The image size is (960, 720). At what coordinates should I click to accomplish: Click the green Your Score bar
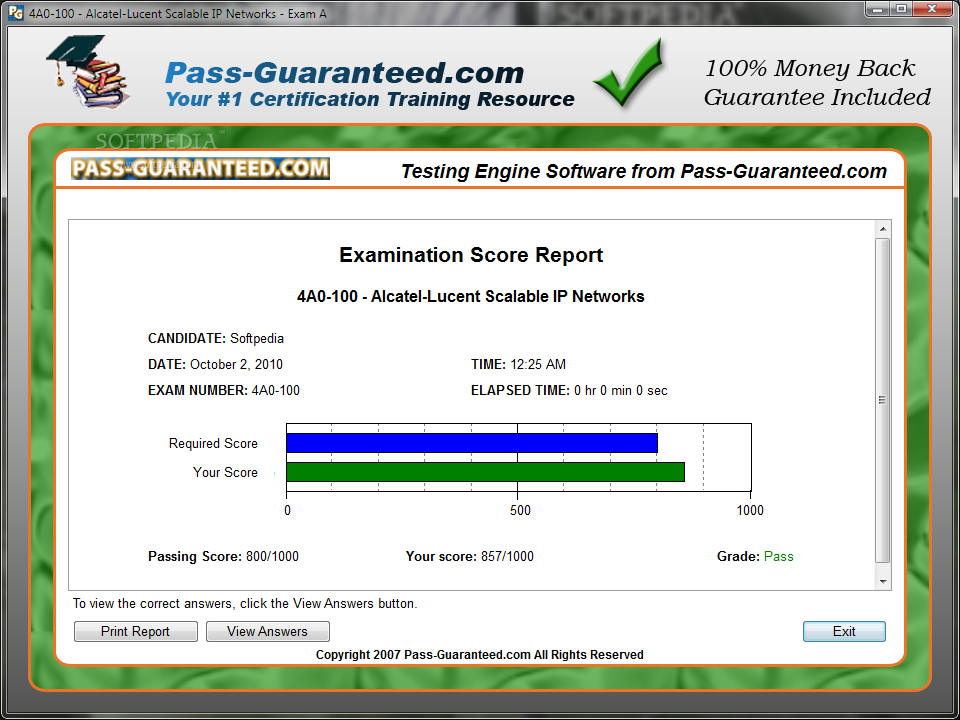[486, 472]
